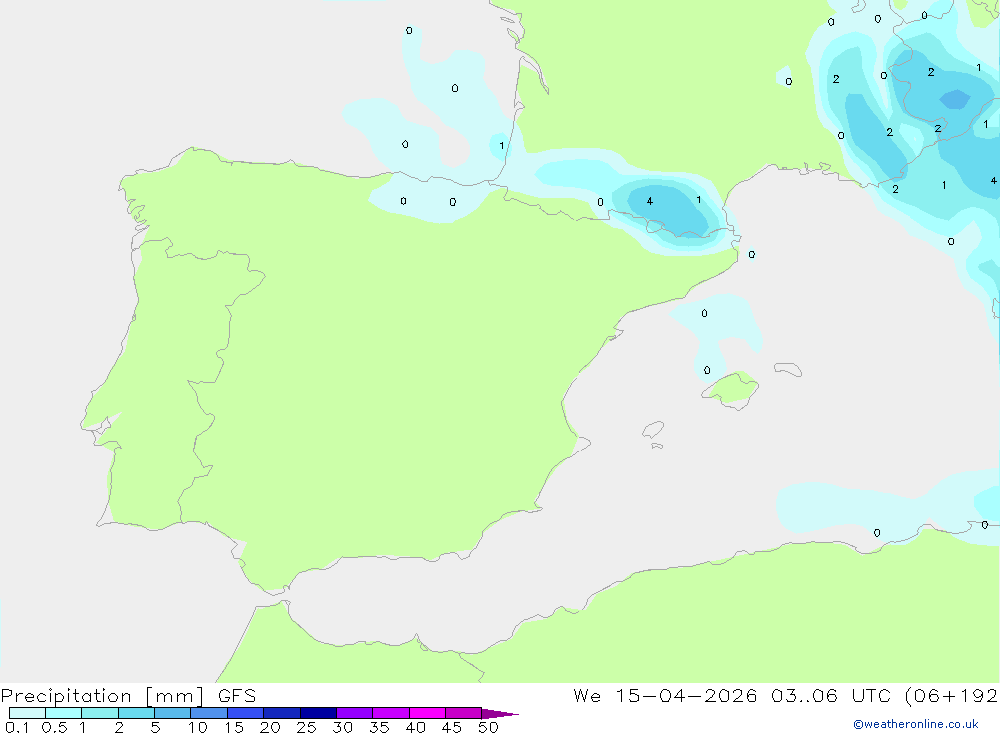Select the '10' legend scale label
Image resolution: width=1000 pixels, height=733 pixels.
198,727
